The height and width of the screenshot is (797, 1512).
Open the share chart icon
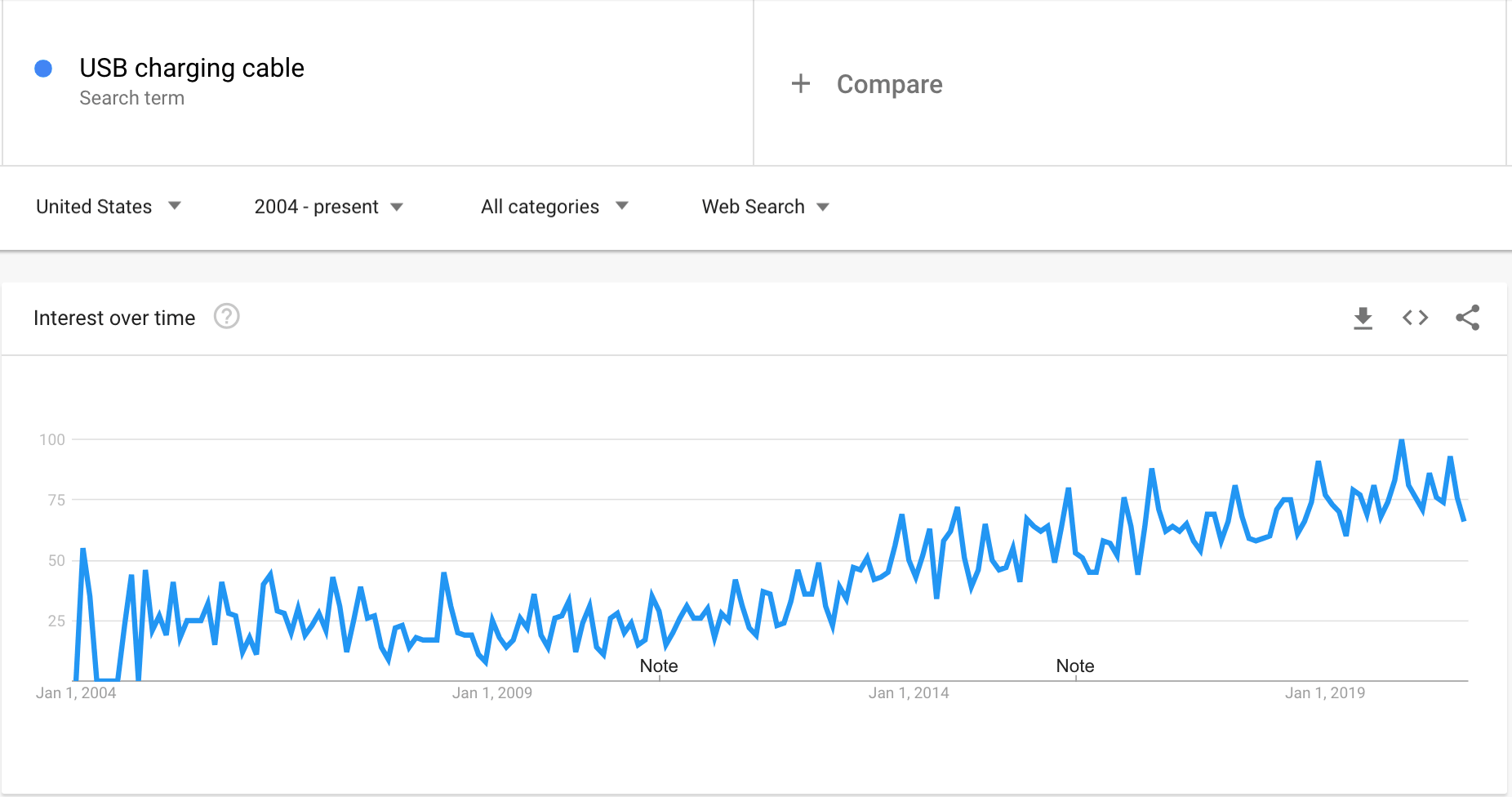1467,318
